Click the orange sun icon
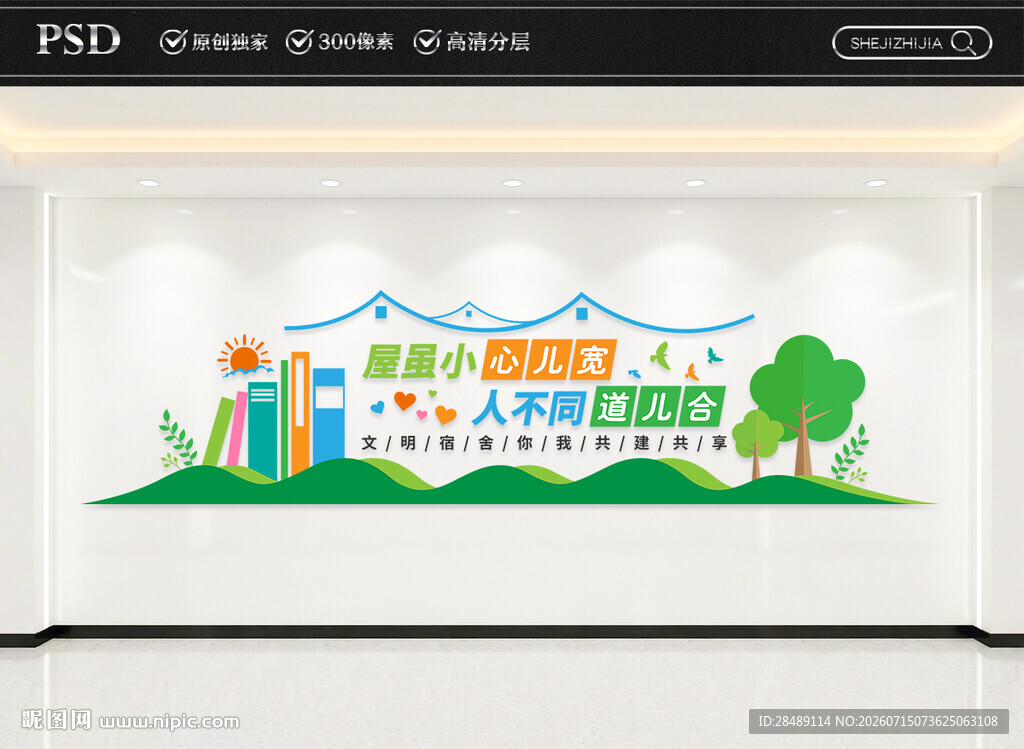Screen dimensions: 1024x749 245,357
